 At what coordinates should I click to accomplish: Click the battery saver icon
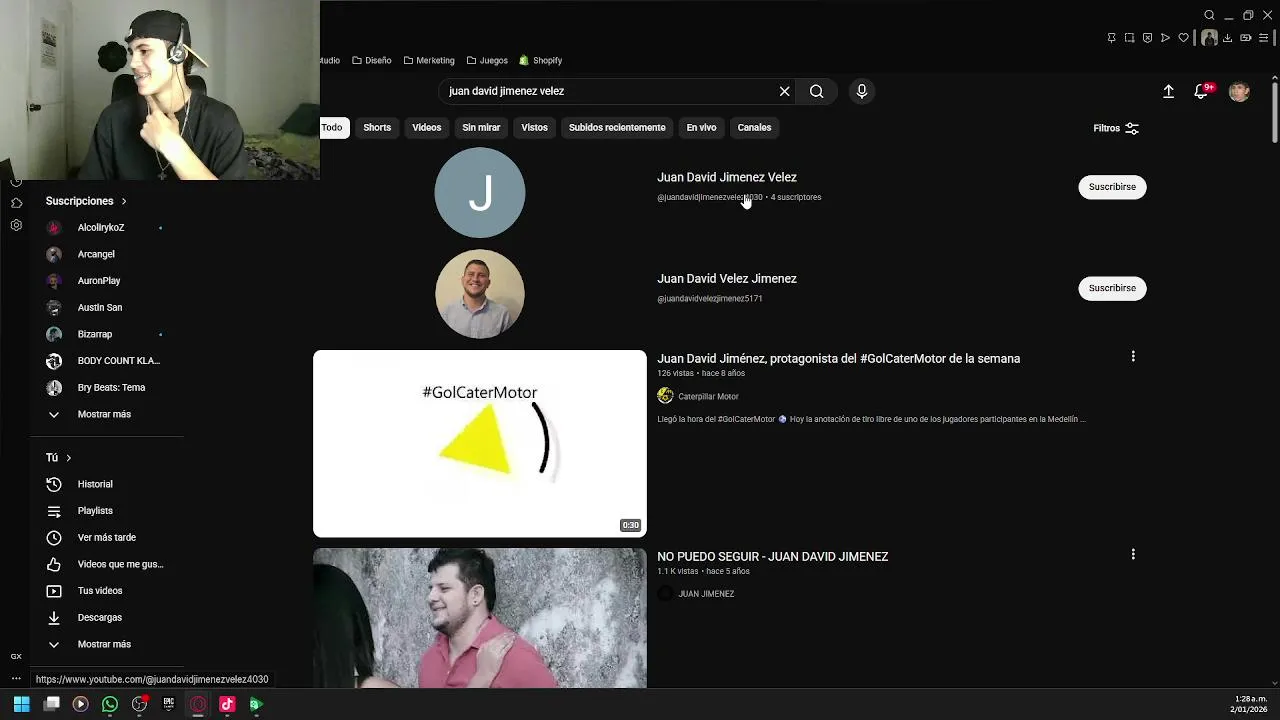pos(1245,38)
